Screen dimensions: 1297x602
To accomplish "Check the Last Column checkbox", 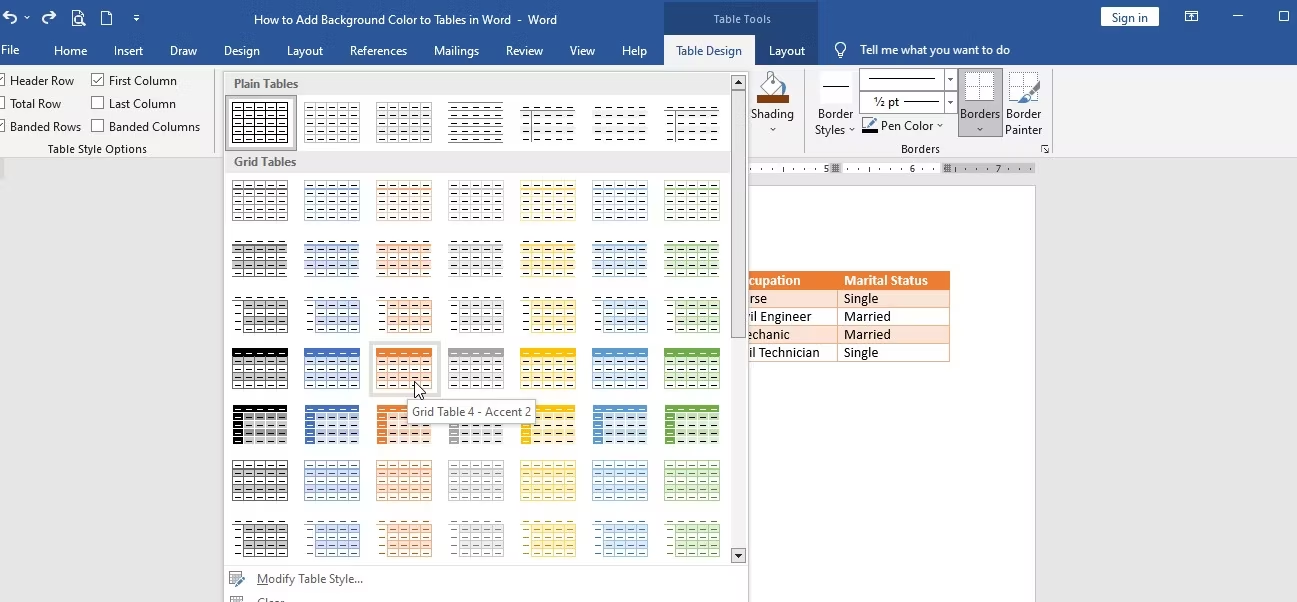I will (97, 103).
